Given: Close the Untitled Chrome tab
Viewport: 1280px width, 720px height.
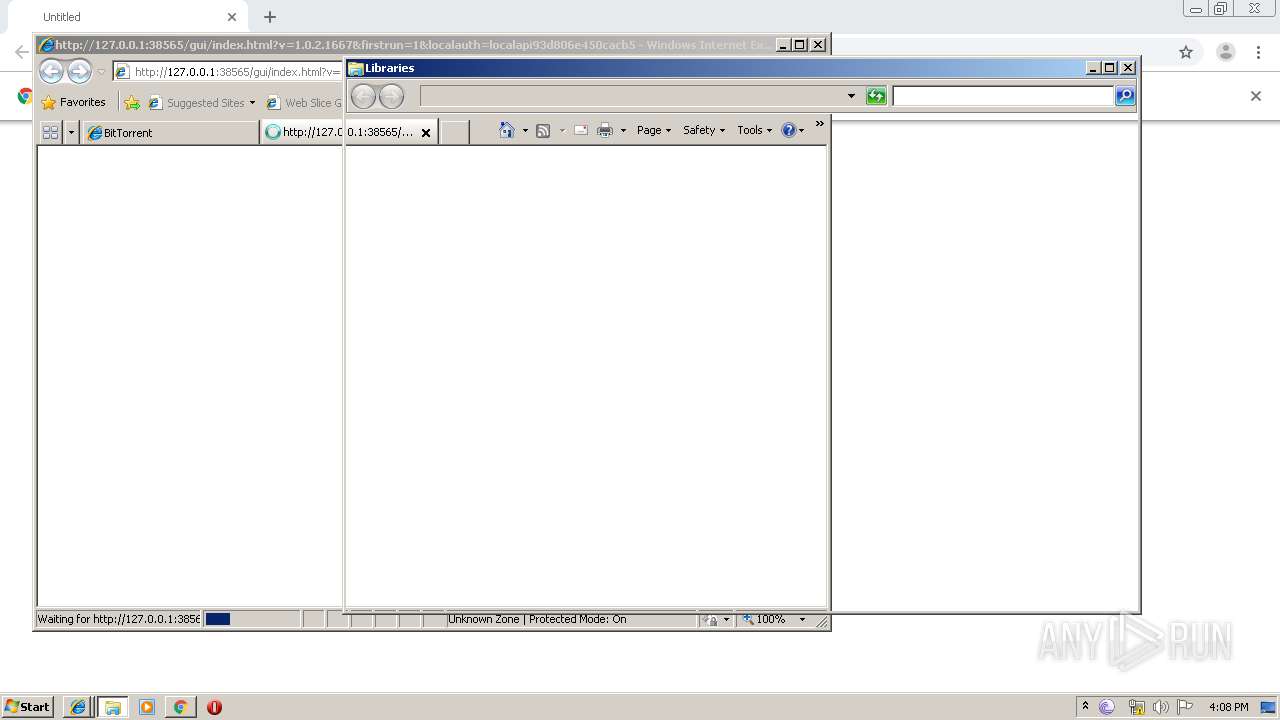Looking at the screenshot, I should (232, 17).
